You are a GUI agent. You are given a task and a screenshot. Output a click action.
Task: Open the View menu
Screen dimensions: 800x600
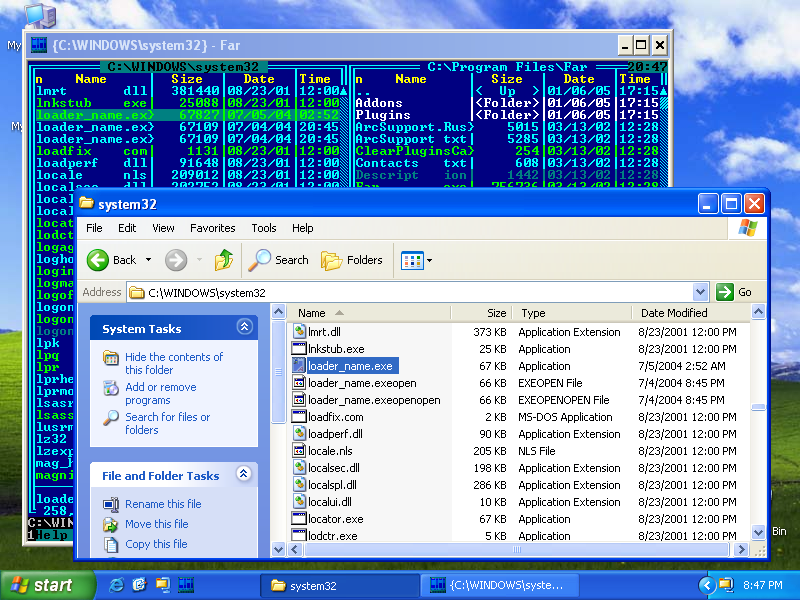[163, 228]
